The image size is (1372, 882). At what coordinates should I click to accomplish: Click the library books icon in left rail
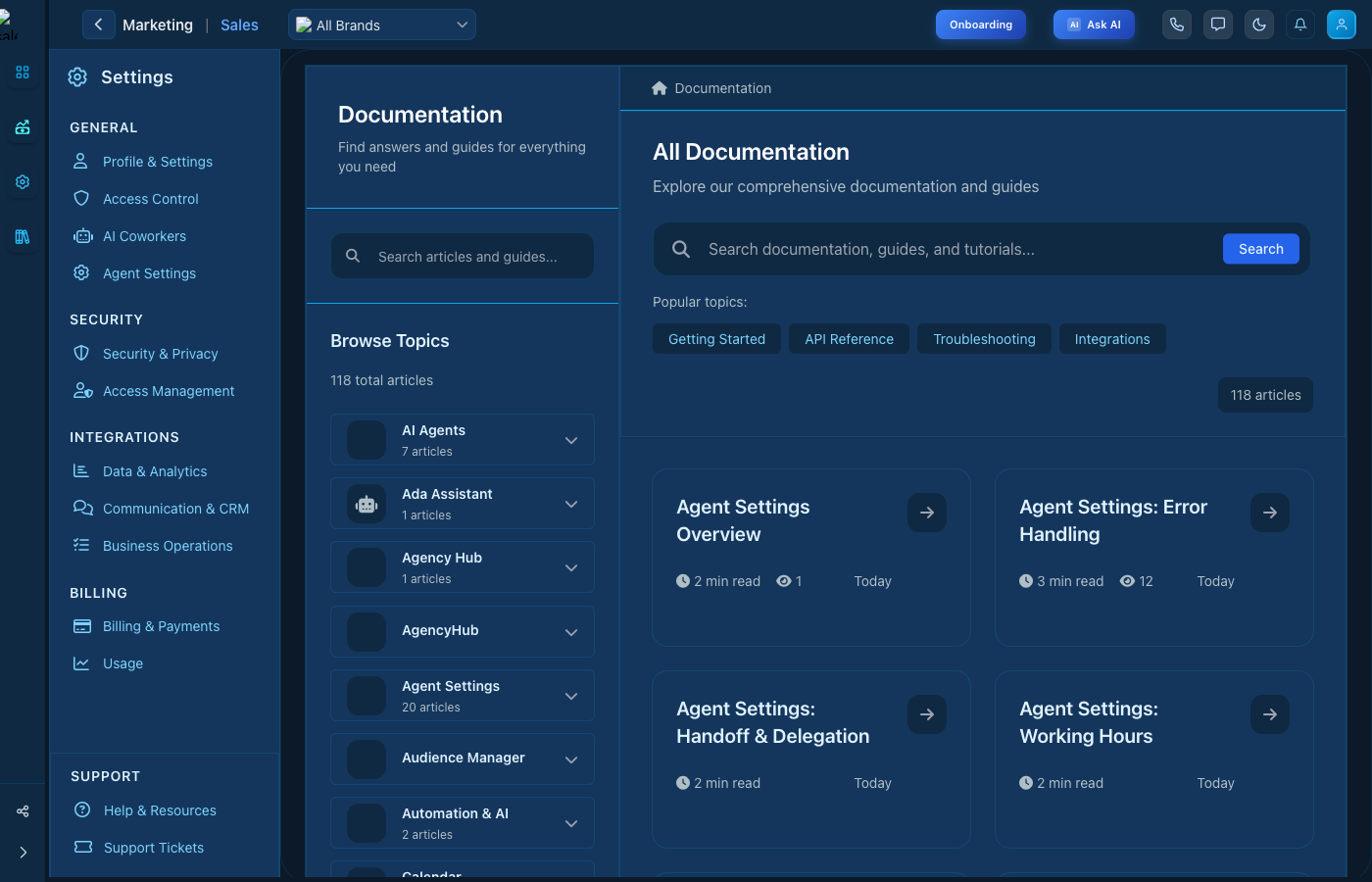23,237
